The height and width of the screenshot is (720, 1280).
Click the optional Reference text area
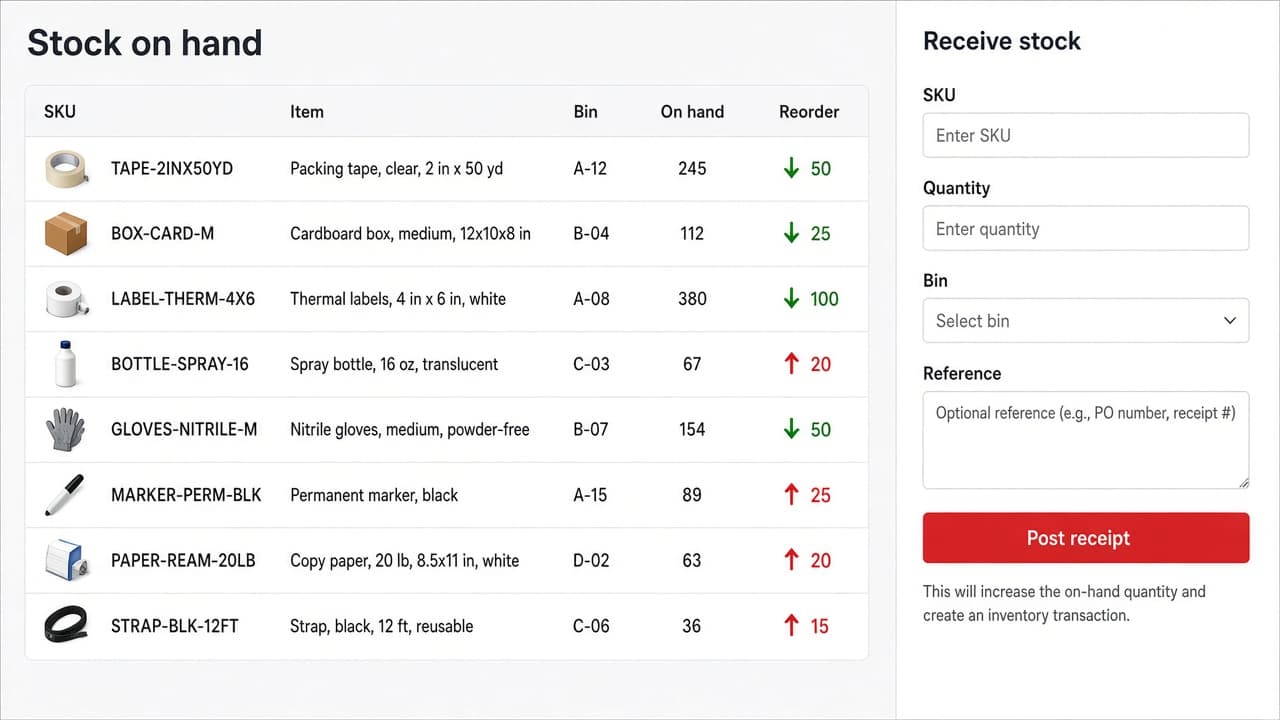[x=1086, y=440]
